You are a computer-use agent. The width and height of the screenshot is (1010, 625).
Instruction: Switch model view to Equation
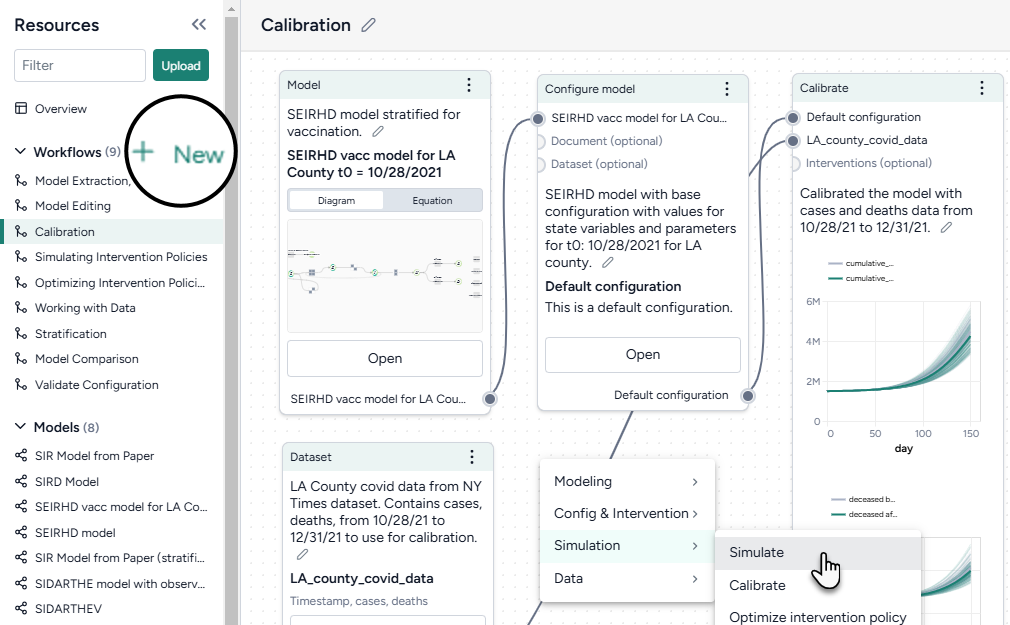click(x=432, y=200)
